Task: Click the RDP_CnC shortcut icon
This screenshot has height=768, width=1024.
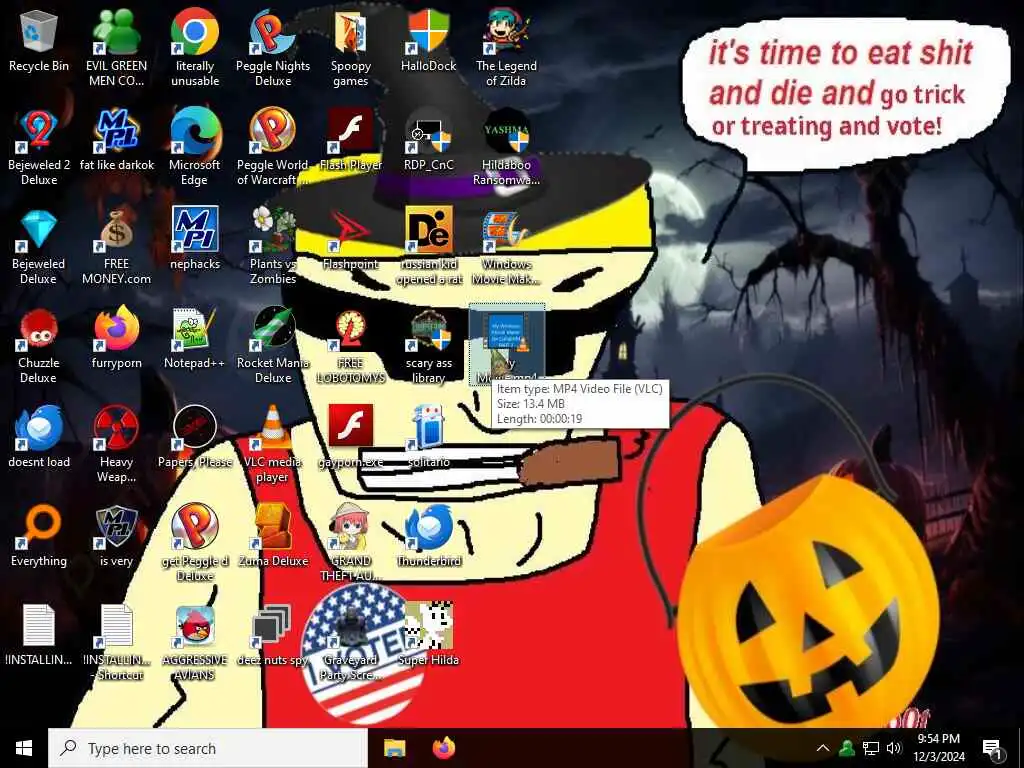Action: 429,131
